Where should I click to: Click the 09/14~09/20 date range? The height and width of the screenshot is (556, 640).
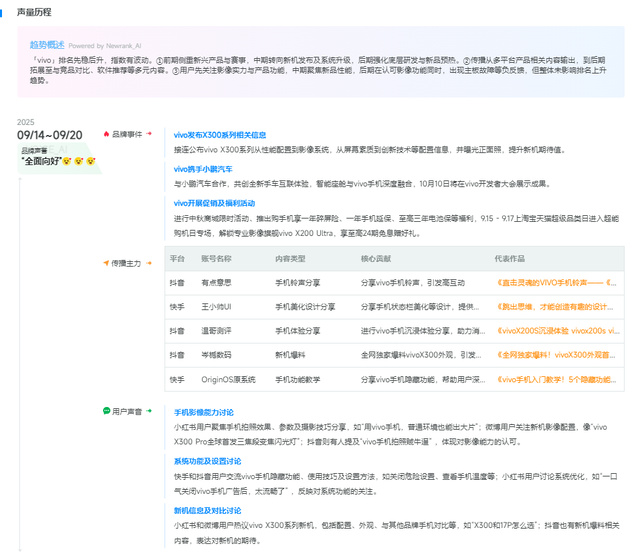click(50, 135)
